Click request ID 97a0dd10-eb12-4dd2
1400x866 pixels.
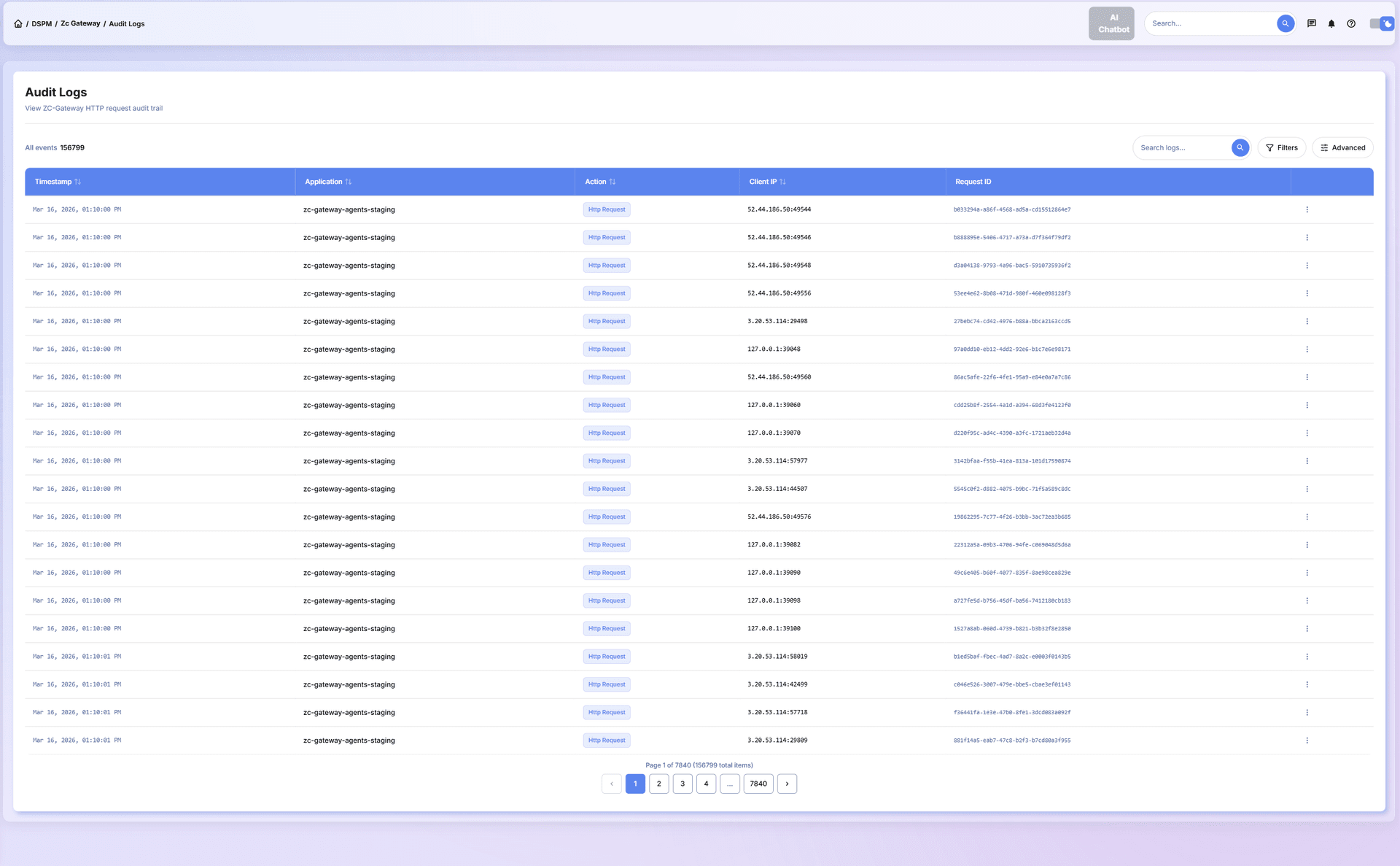tap(1012, 349)
